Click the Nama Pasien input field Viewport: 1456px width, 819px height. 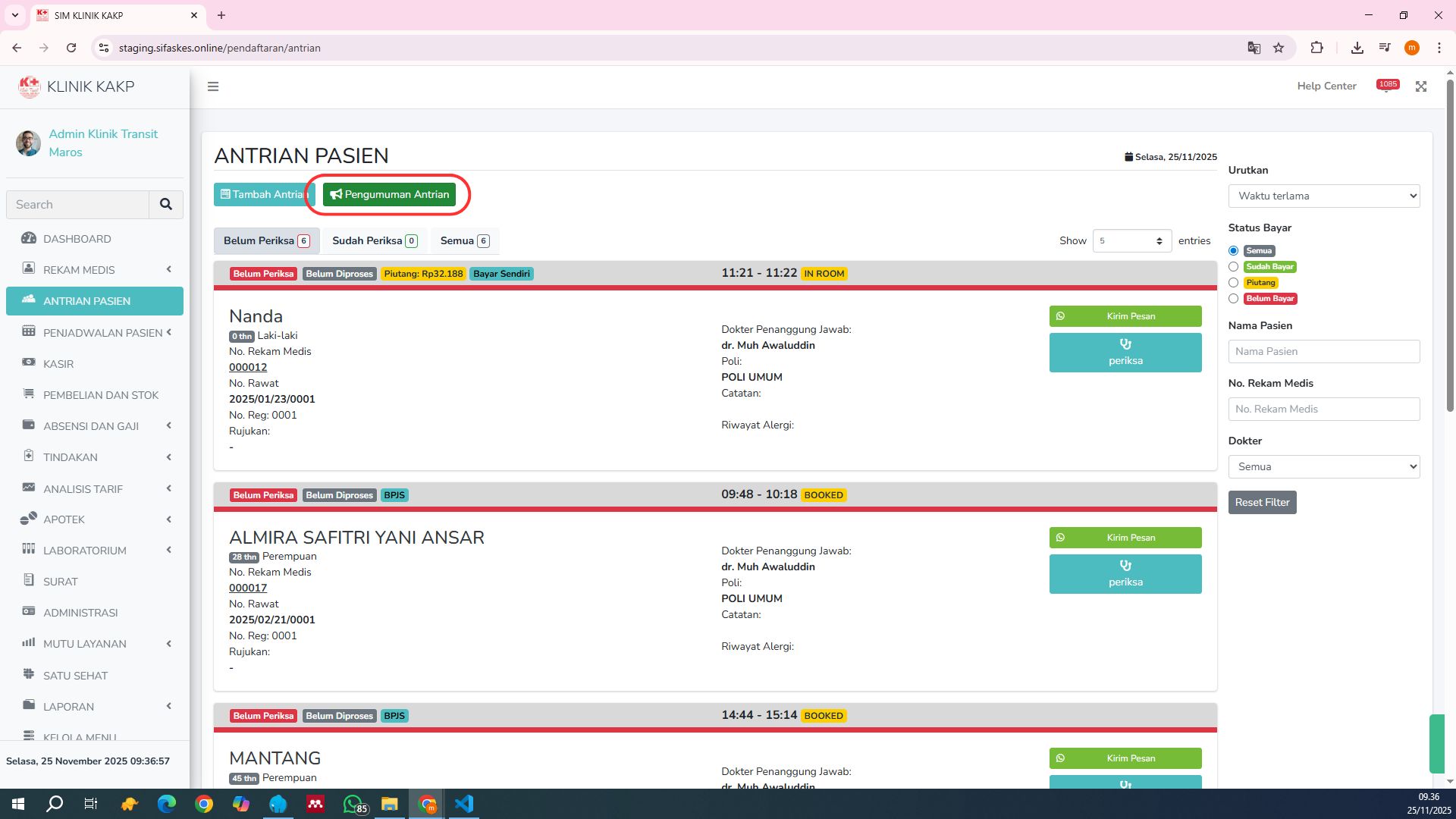click(1323, 351)
